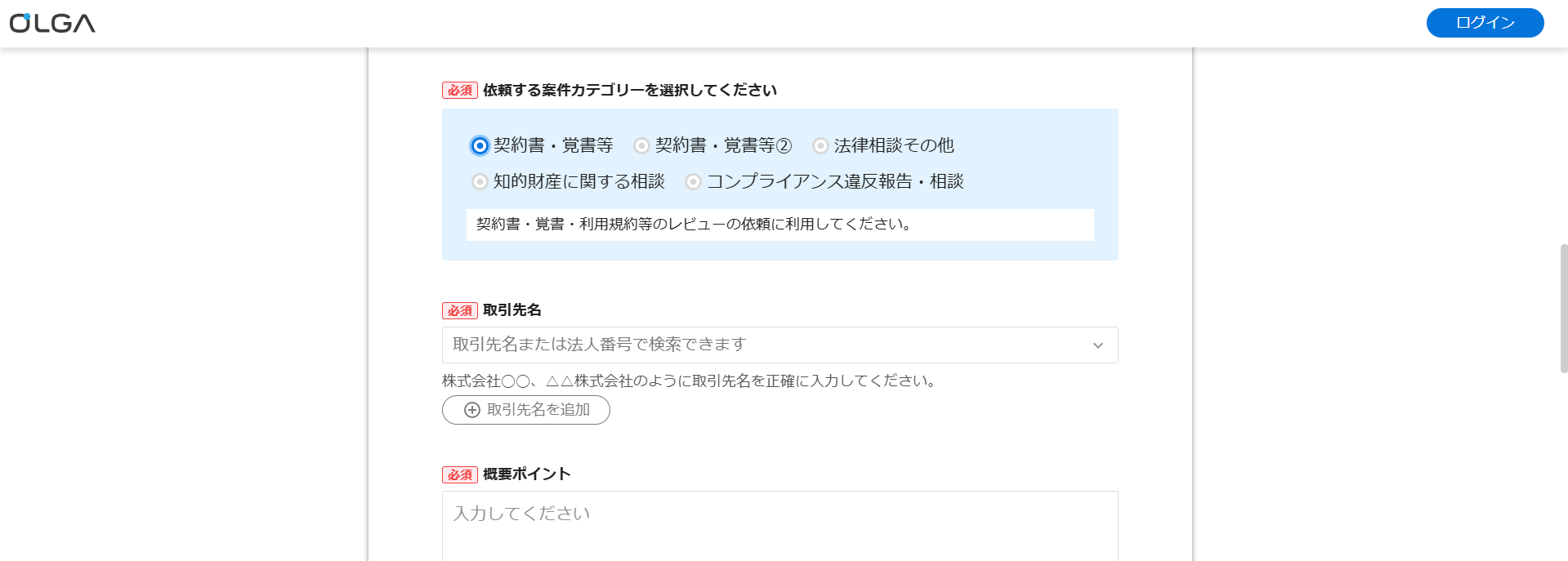Click the plus icon in 取引先名を追加
Viewport: 1568px width, 561px height.
point(472,410)
